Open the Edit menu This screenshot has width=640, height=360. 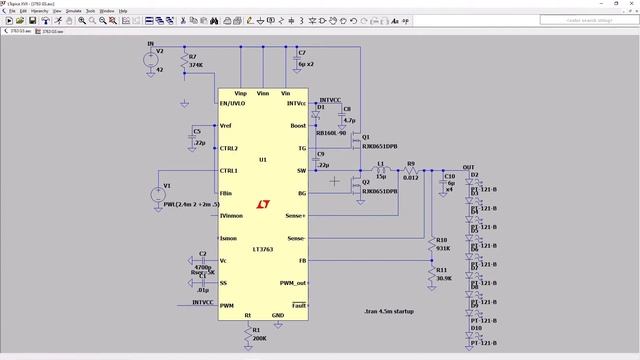click(23, 11)
